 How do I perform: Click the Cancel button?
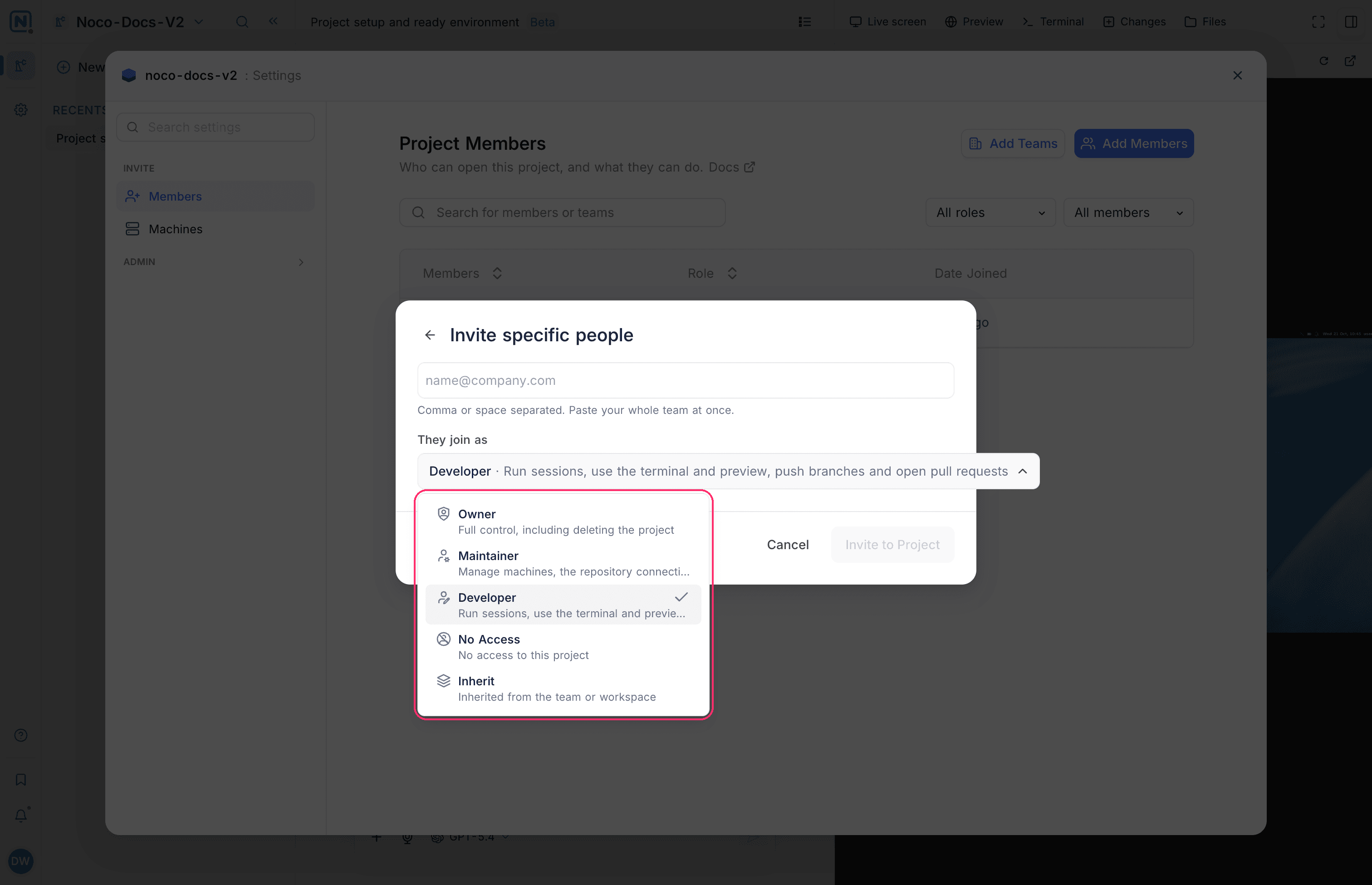point(788,544)
